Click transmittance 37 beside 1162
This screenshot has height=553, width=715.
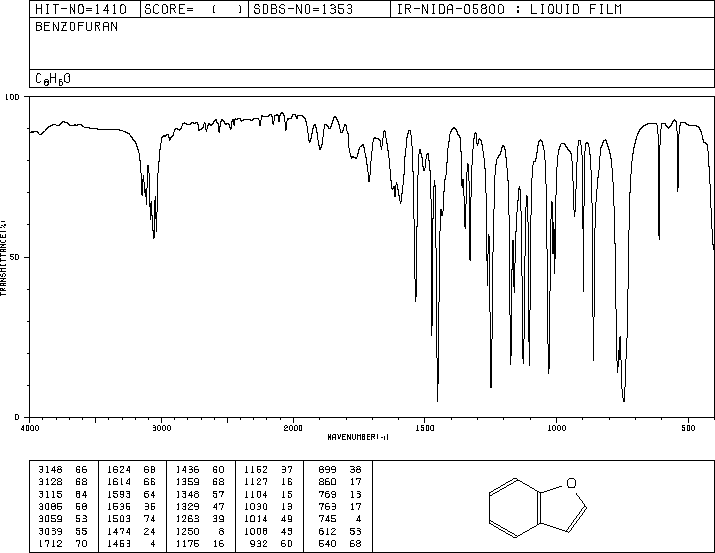pos(287,469)
